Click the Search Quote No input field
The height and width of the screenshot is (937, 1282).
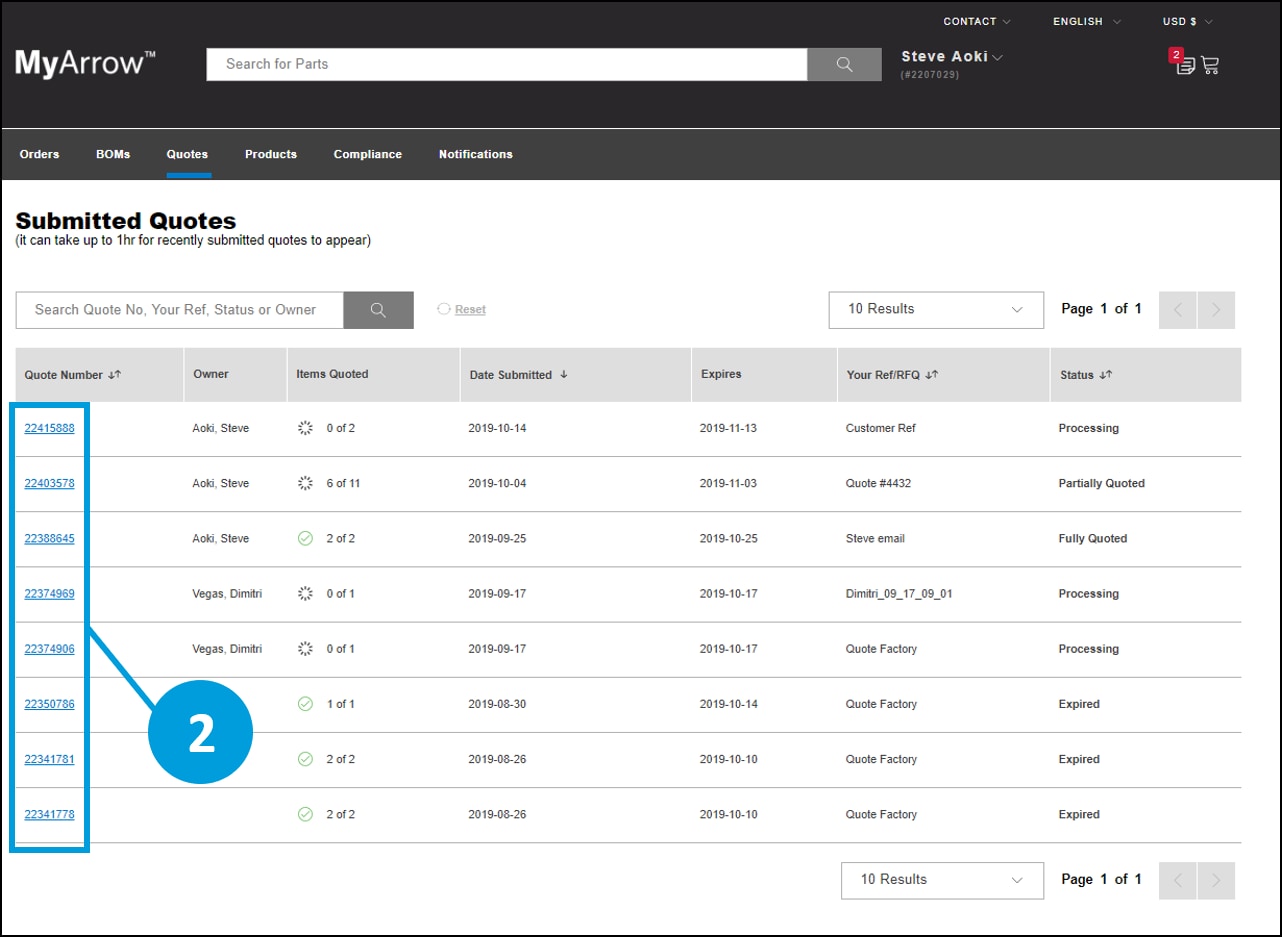180,310
